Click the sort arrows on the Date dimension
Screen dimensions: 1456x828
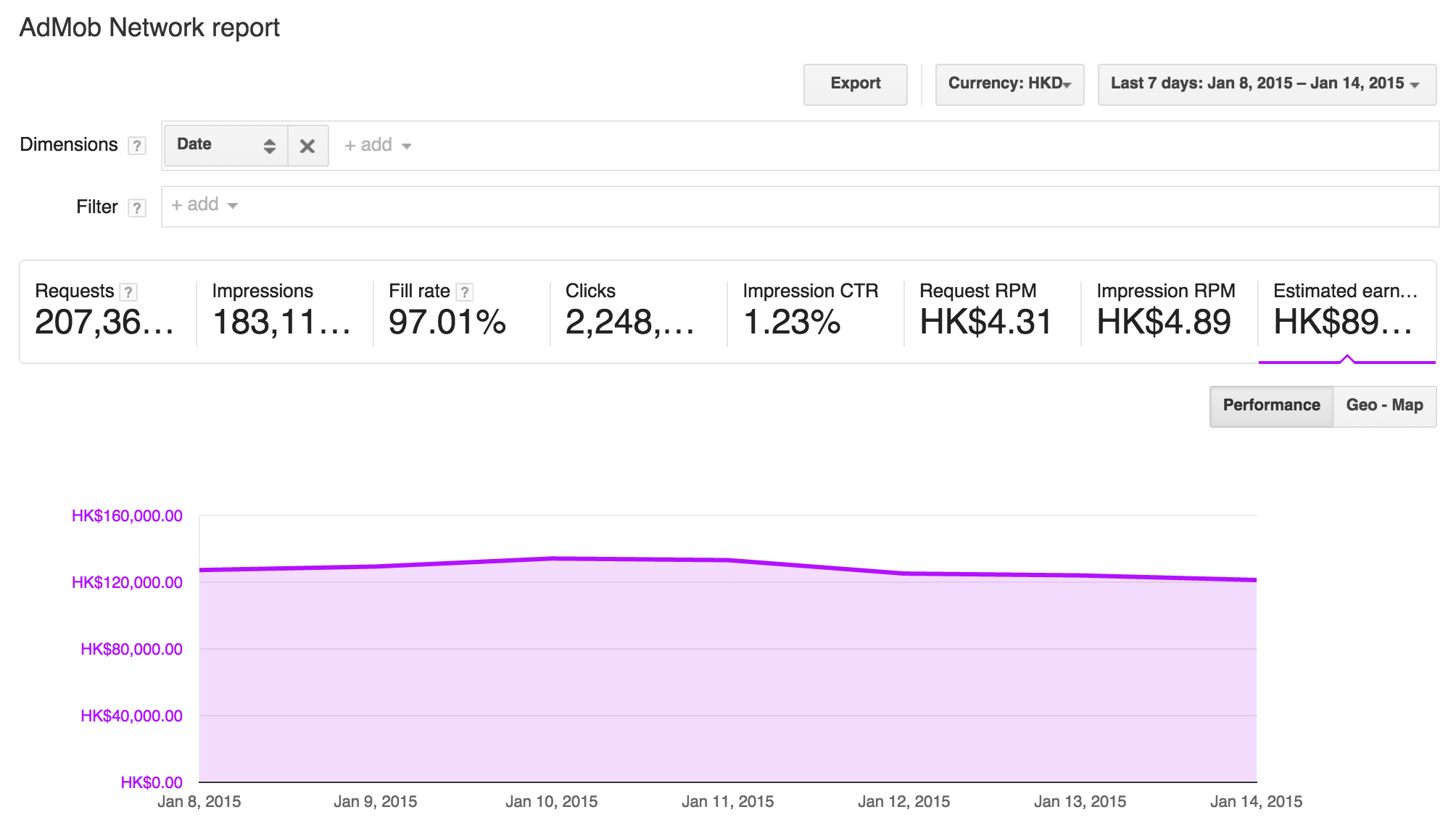point(270,145)
